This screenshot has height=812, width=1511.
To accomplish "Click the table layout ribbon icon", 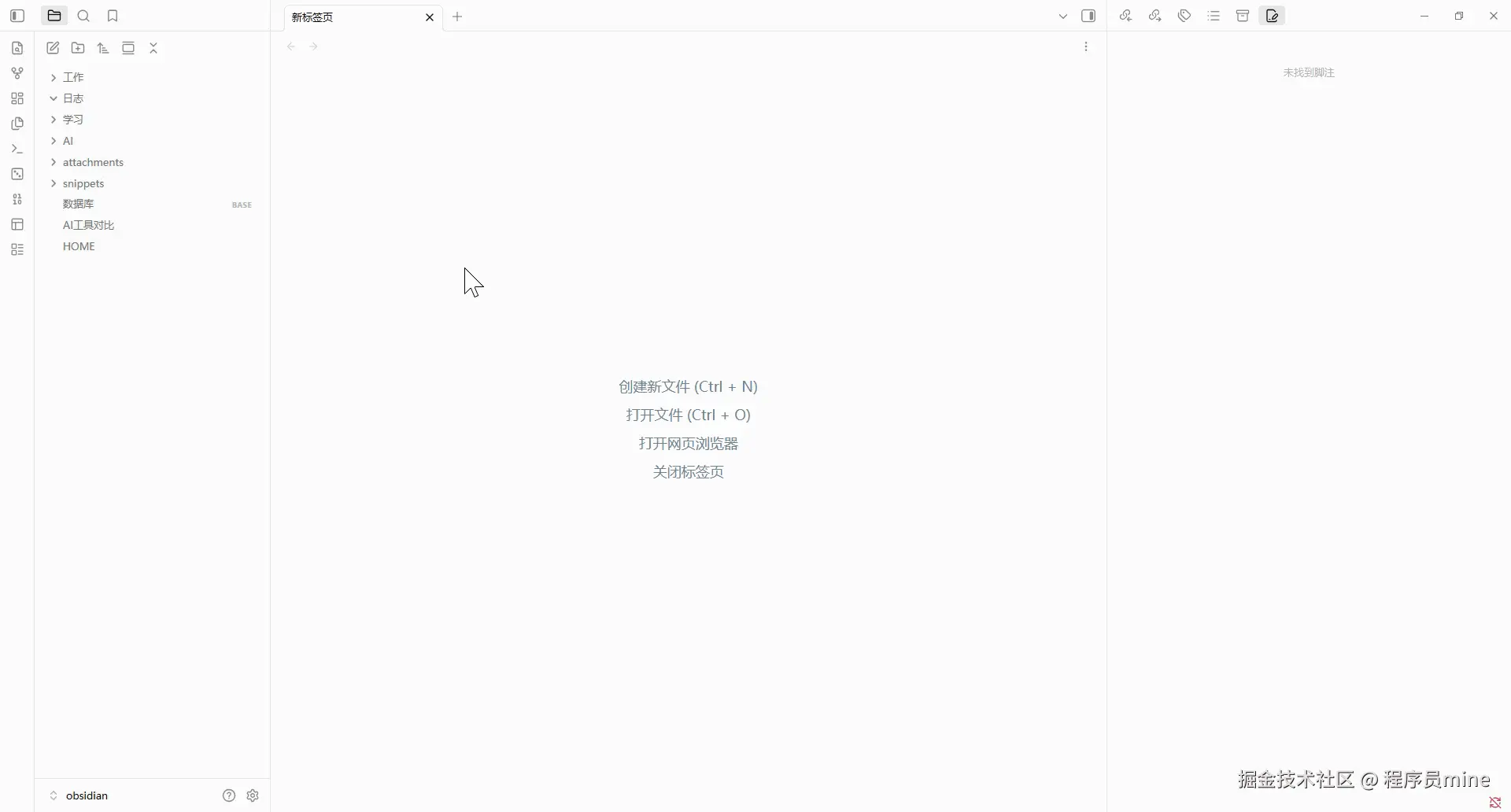I will click(x=17, y=224).
